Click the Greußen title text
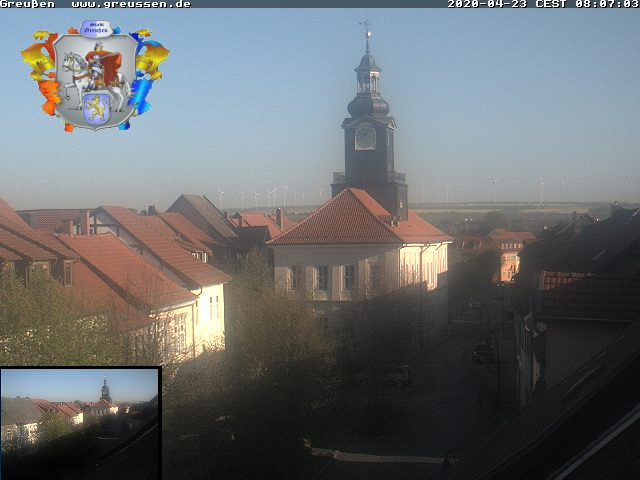This screenshot has width=640, height=480. point(27,4)
